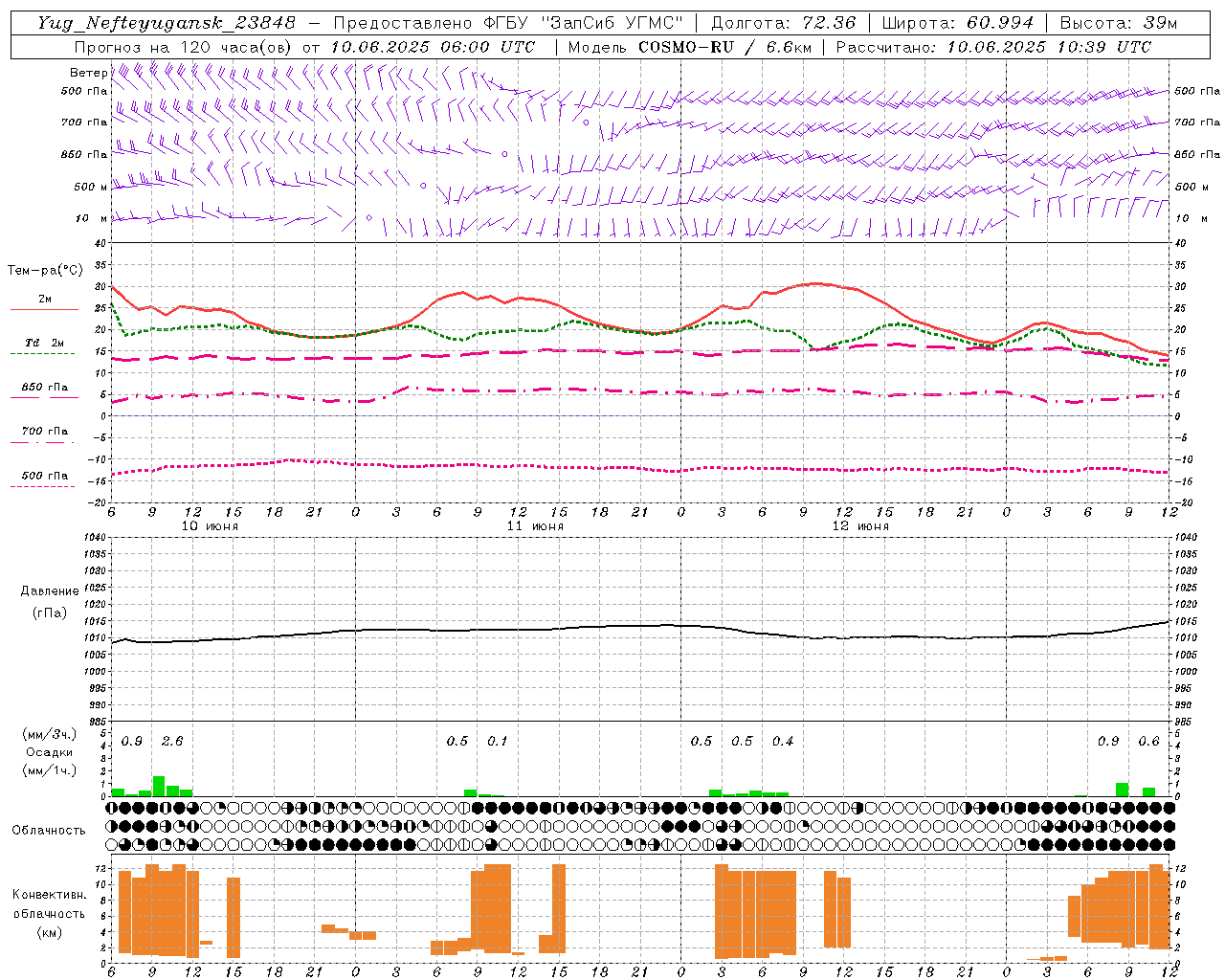Click the forecast start 10.06.2025 06:00 UTC

[x=433, y=47]
